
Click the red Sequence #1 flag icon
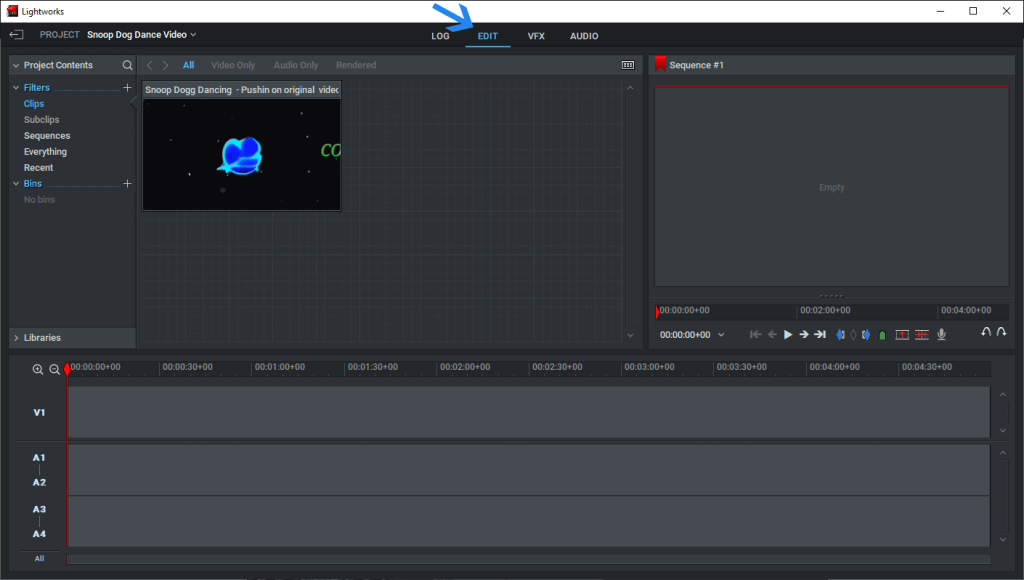(x=660, y=64)
